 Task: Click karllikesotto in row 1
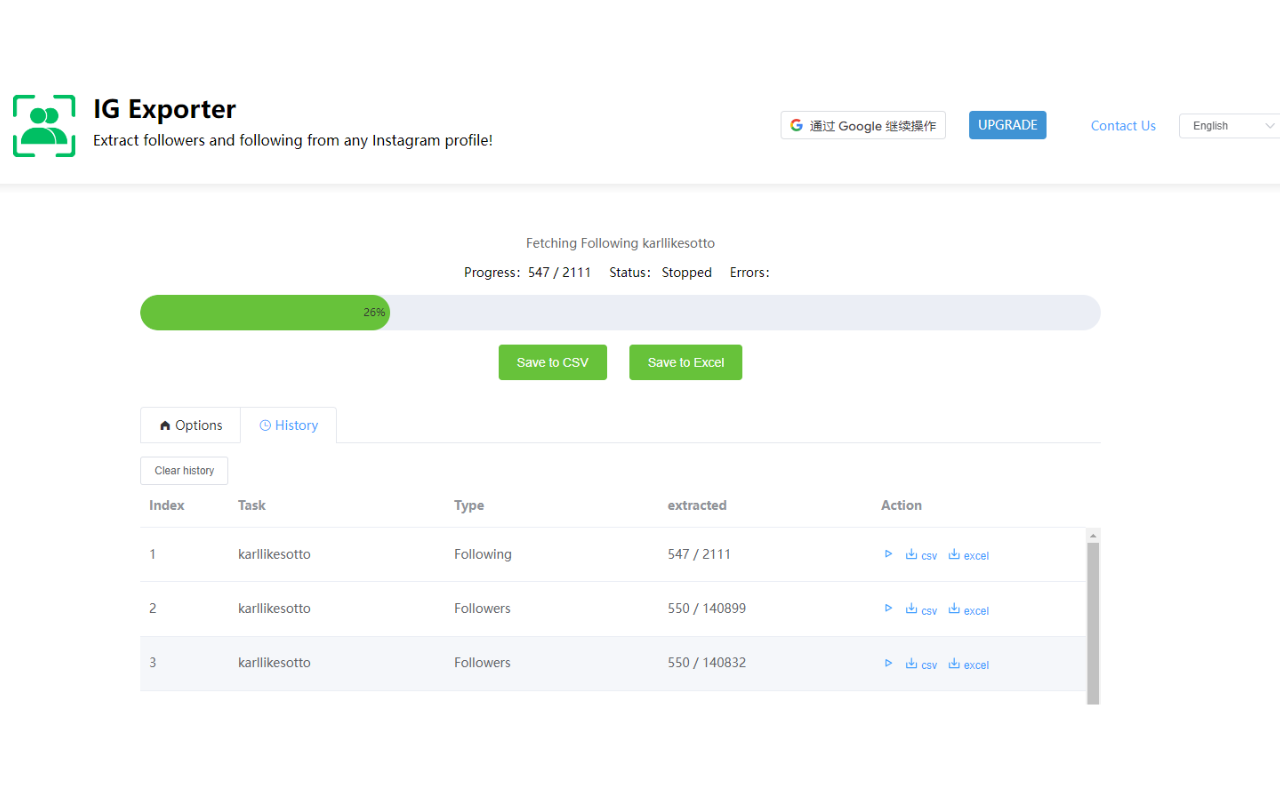point(274,554)
